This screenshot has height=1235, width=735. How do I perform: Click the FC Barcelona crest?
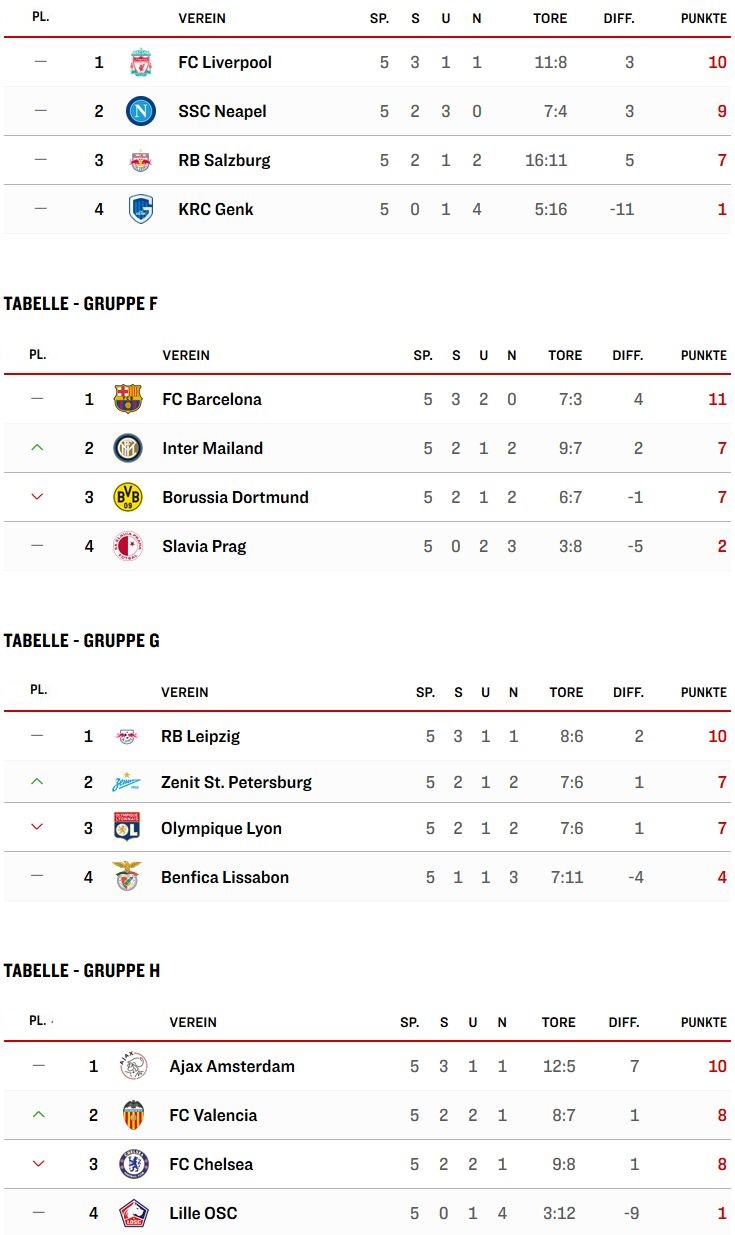pos(128,399)
